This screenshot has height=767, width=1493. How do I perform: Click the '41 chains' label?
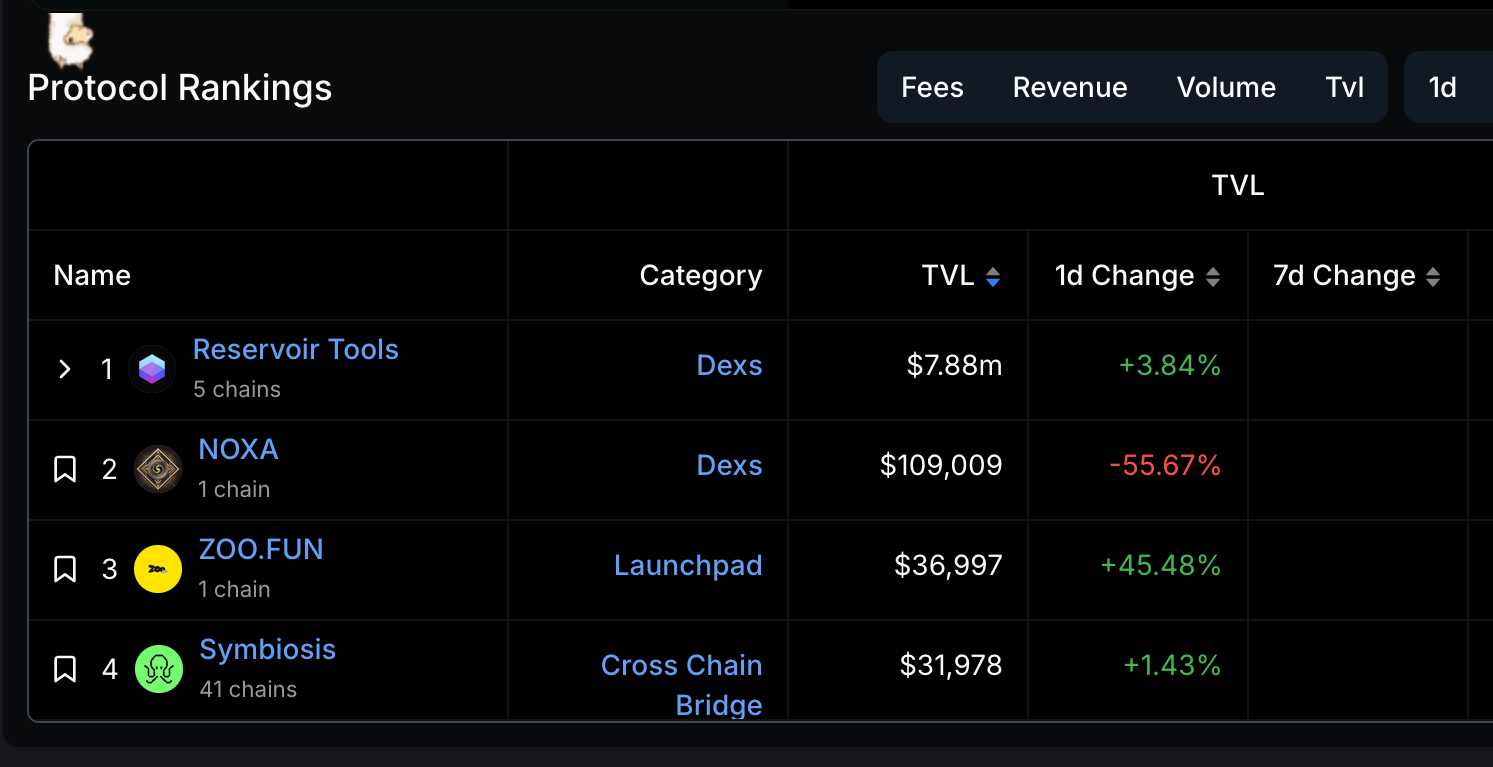click(248, 690)
